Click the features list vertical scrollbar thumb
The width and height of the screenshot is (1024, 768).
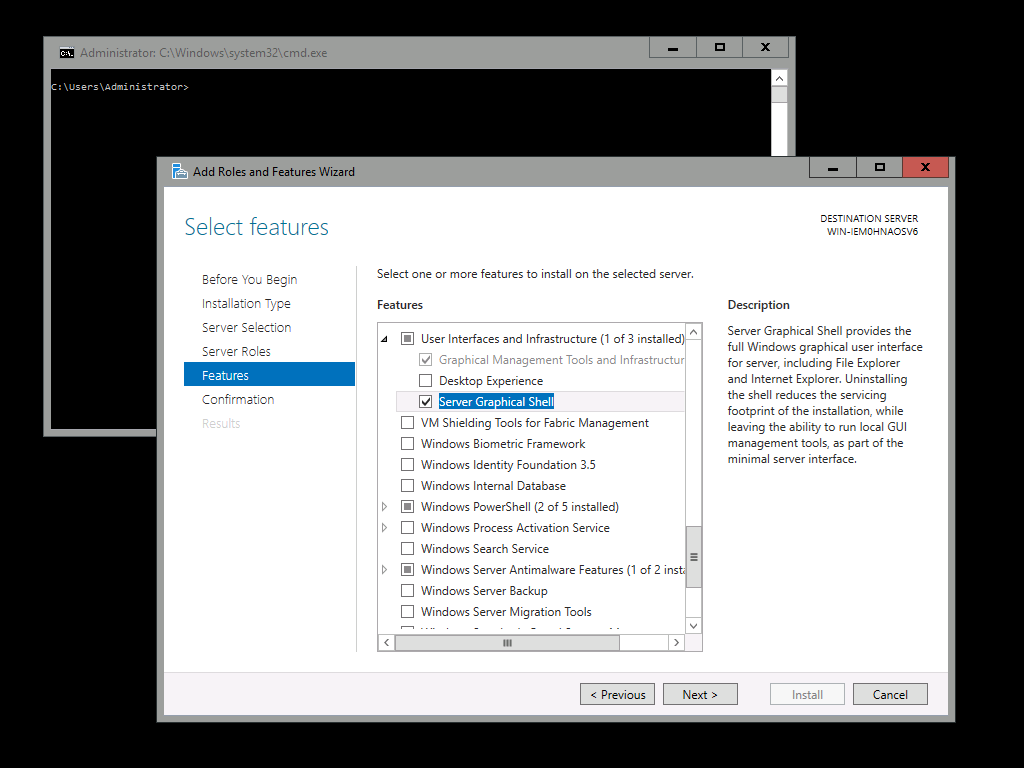coord(694,557)
